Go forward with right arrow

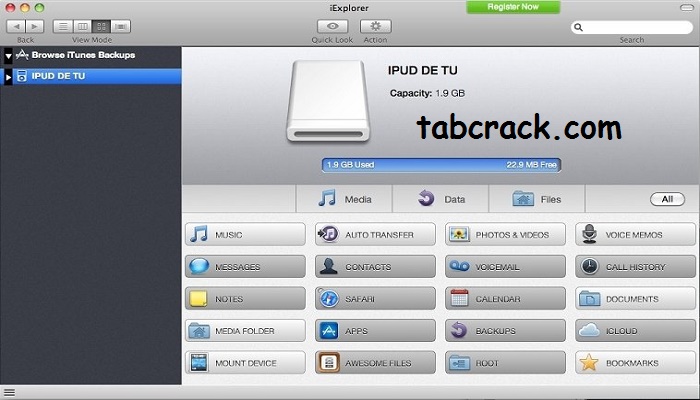tap(35, 26)
